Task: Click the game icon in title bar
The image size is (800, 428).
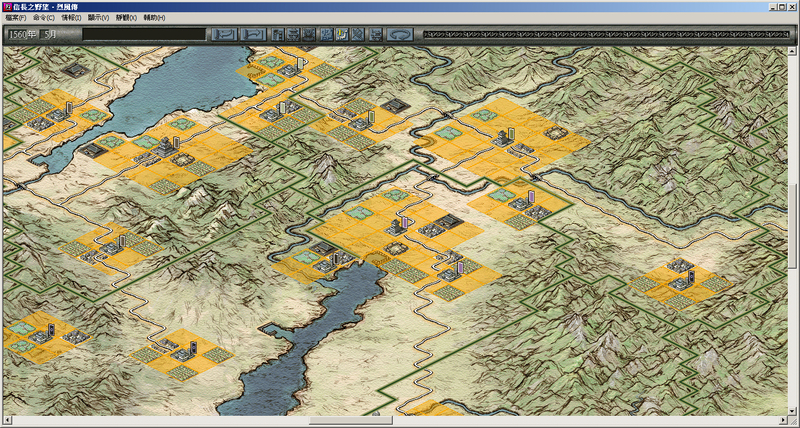Action: (x=7, y=7)
